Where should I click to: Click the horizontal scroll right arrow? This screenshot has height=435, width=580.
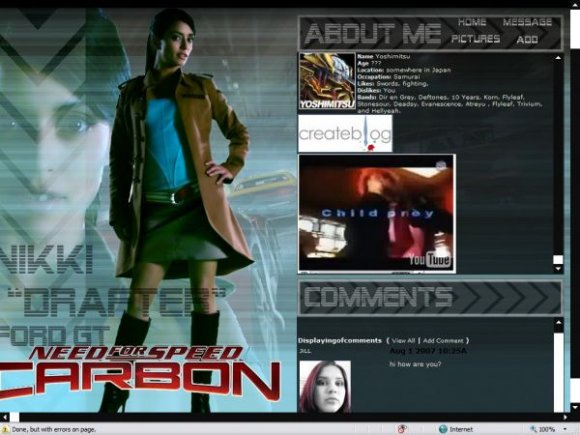point(565,417)
